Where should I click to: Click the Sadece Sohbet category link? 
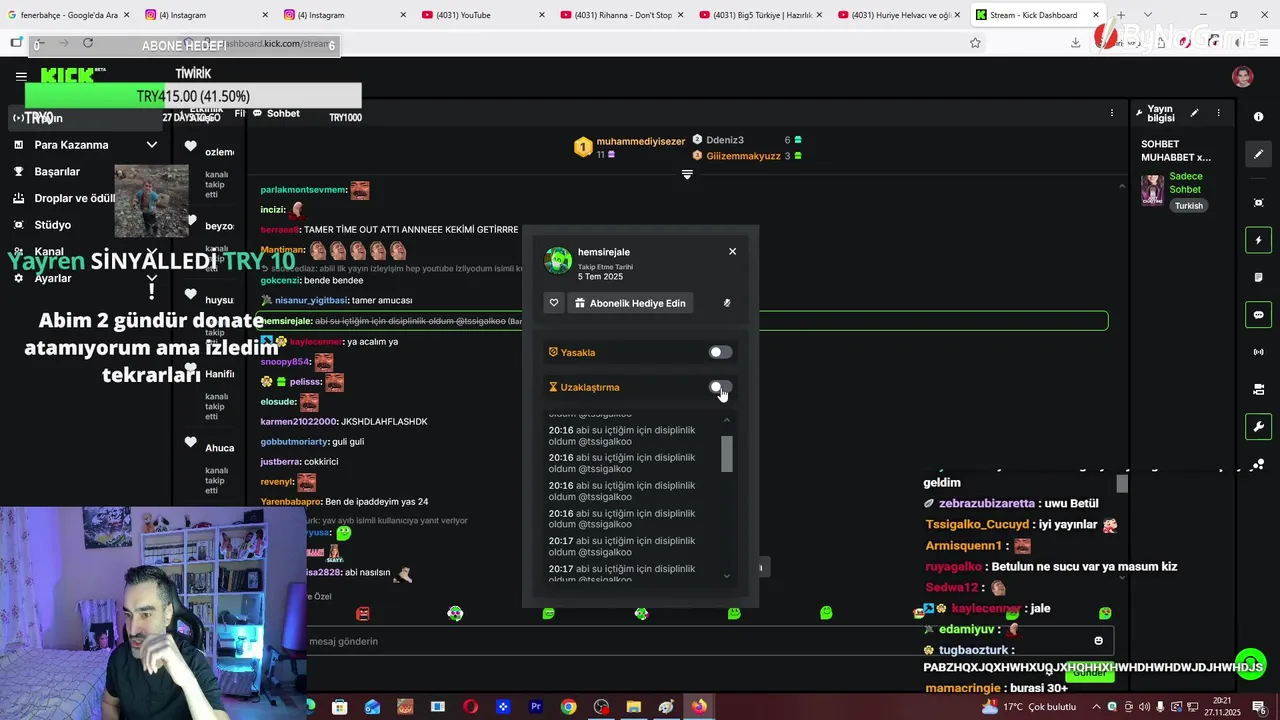(1185, 183)
